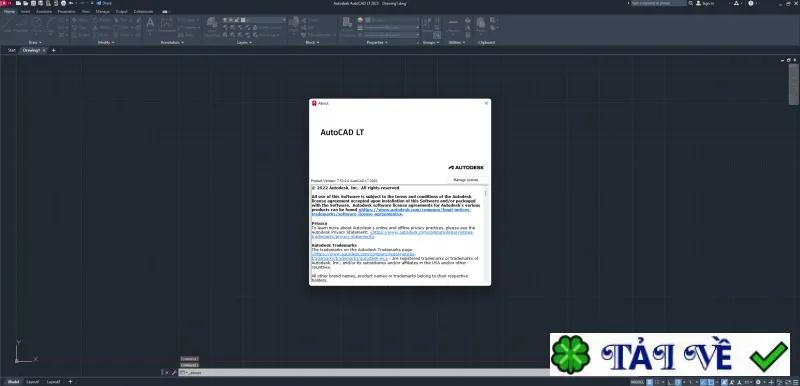Click the color wheel in Properties panel
This screenshot has width=800, height=386.
360,20
